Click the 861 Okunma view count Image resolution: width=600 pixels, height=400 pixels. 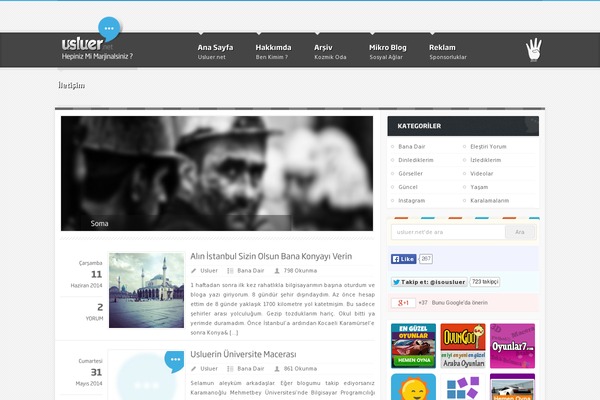coord(300,369)
